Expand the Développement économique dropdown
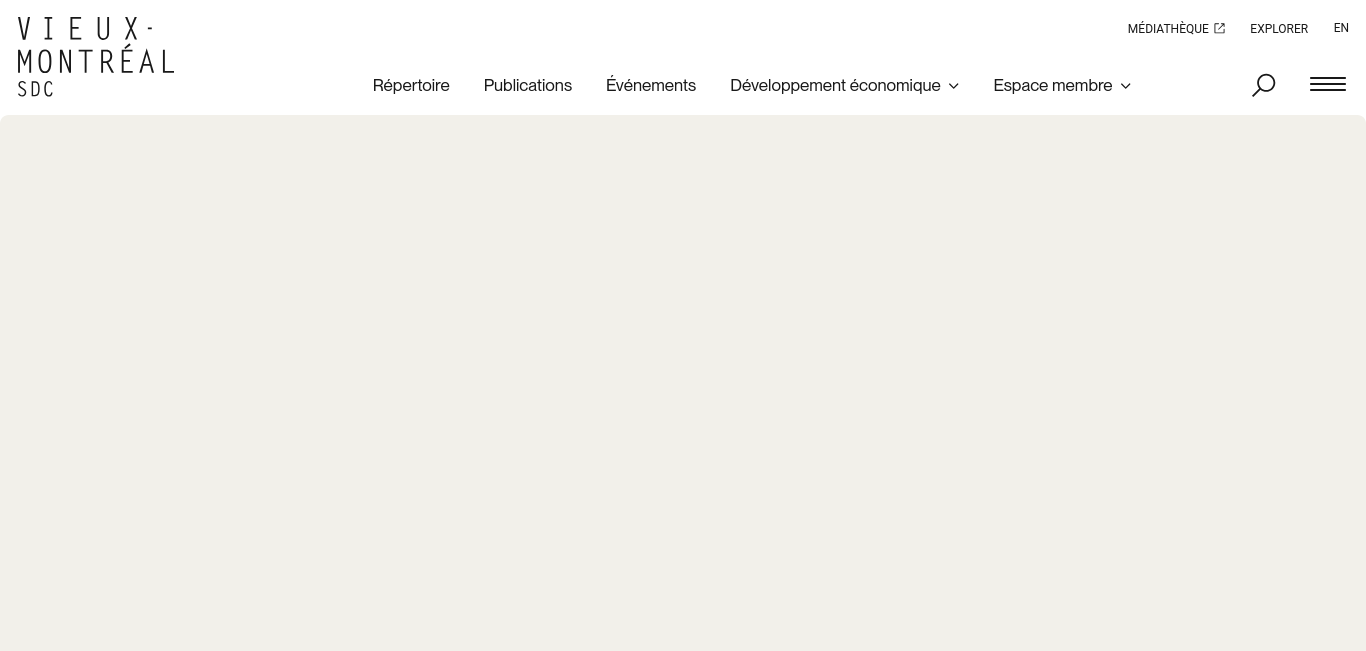 pyautogui.click(x=844, y=85)
